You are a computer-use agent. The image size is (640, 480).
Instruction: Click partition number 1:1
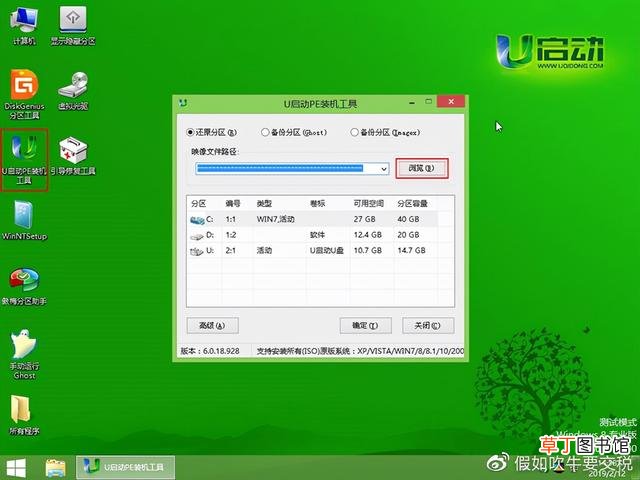(x=231, y=219)
